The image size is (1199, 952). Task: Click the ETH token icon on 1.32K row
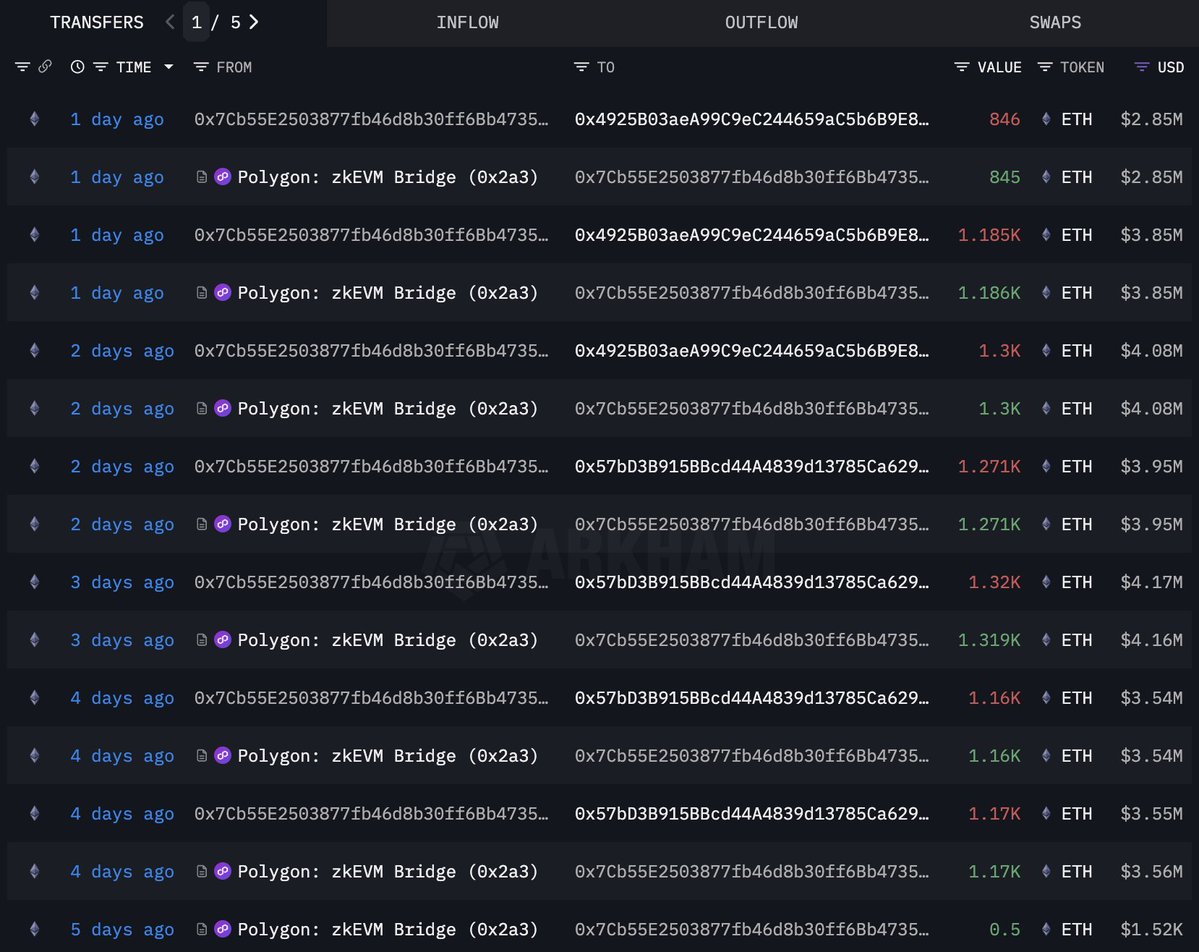pos(1045,582)
